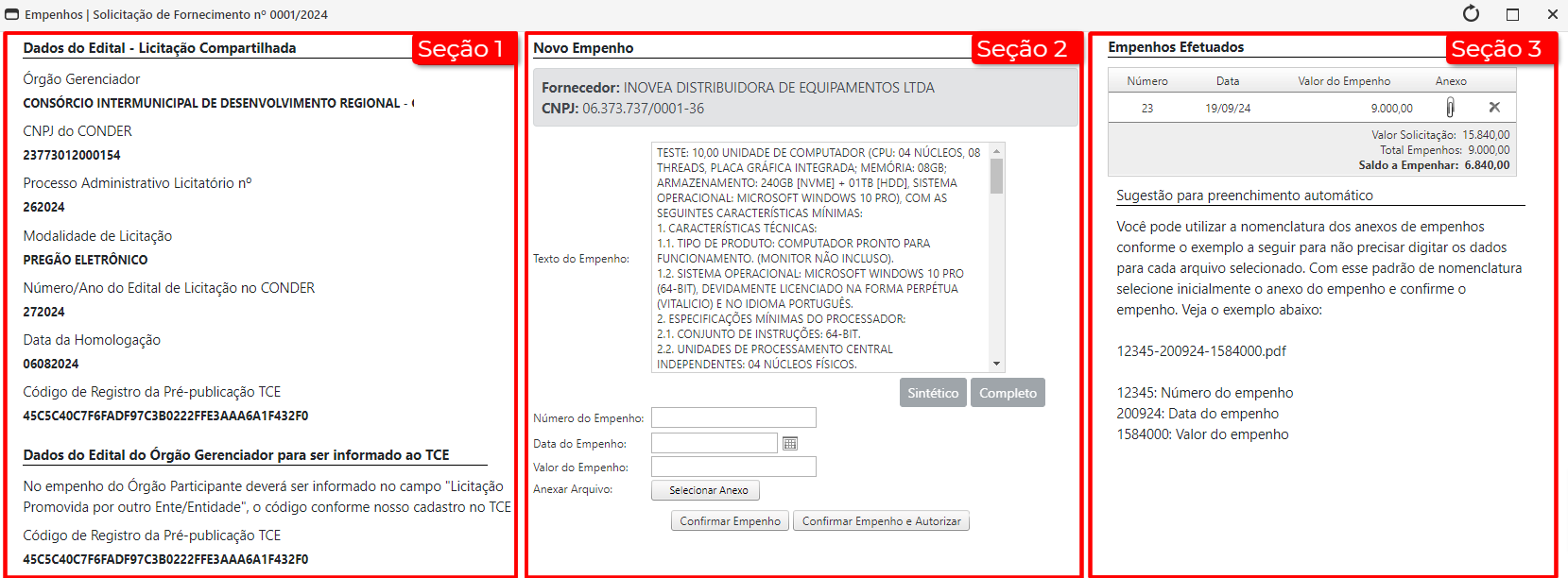The image size is (1568, 578).
Task: Switch to the Sintético text view
Action: tap(933, 393)
